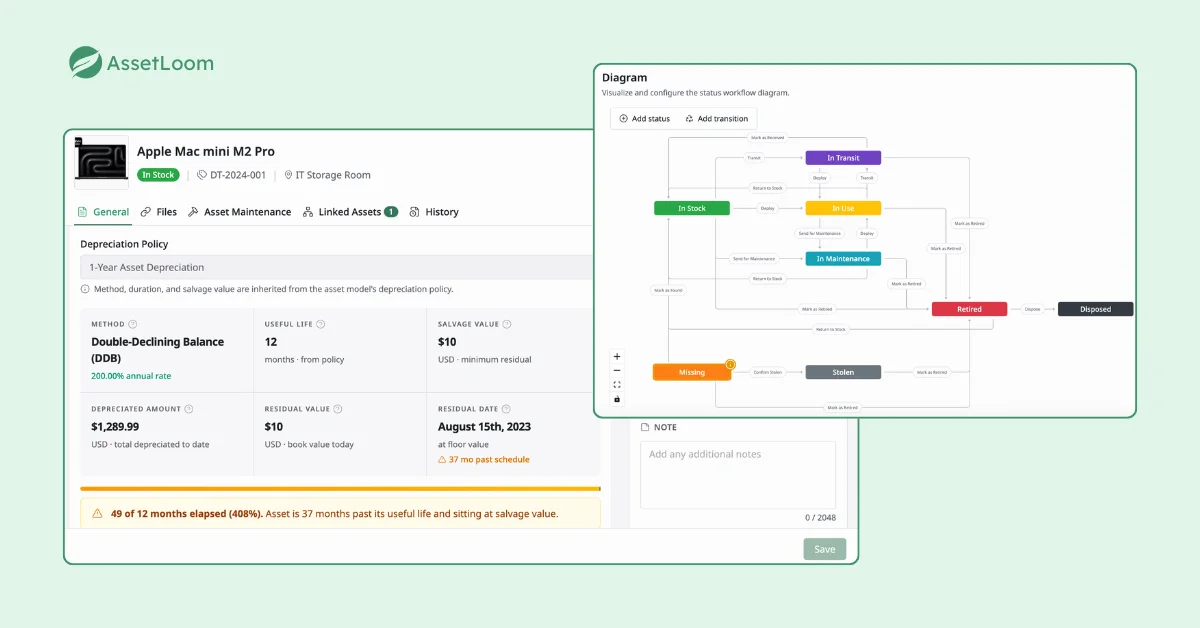Screen dimensions: 1200x628
Task: Click the Diagram panel heading
Action: 624,78
